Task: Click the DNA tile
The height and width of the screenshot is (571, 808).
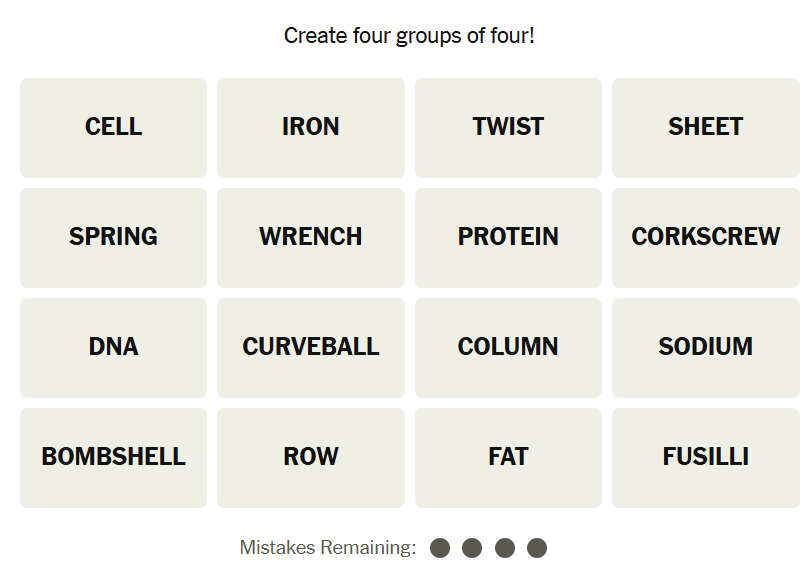Action: point(113,347)
